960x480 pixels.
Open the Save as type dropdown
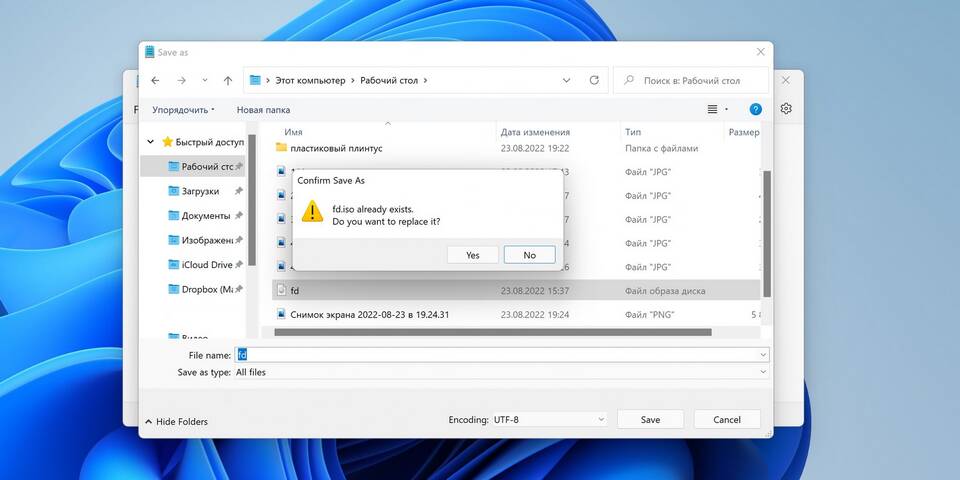tap(500, 372)
